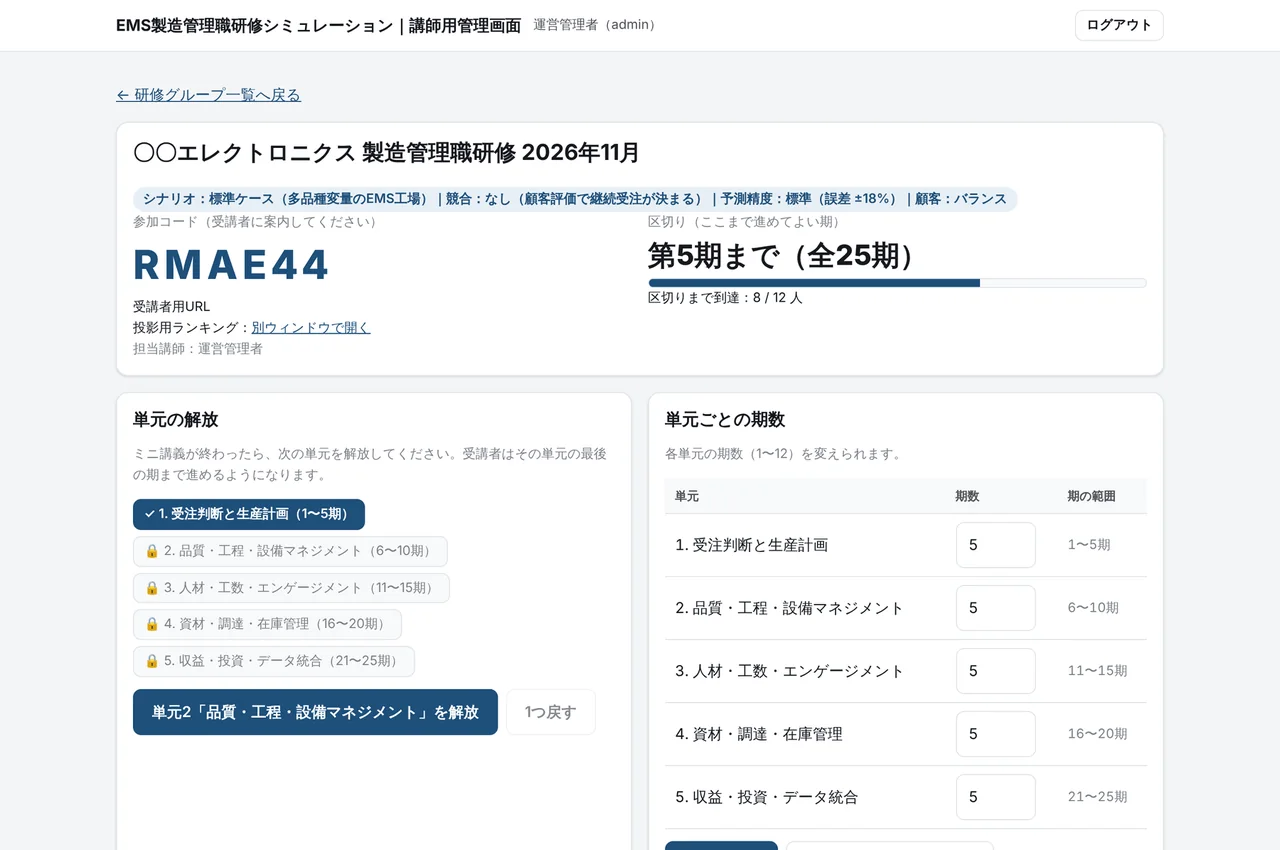Click checkmark icon on 受注判断と生産計画 chip

coord(150,514)
